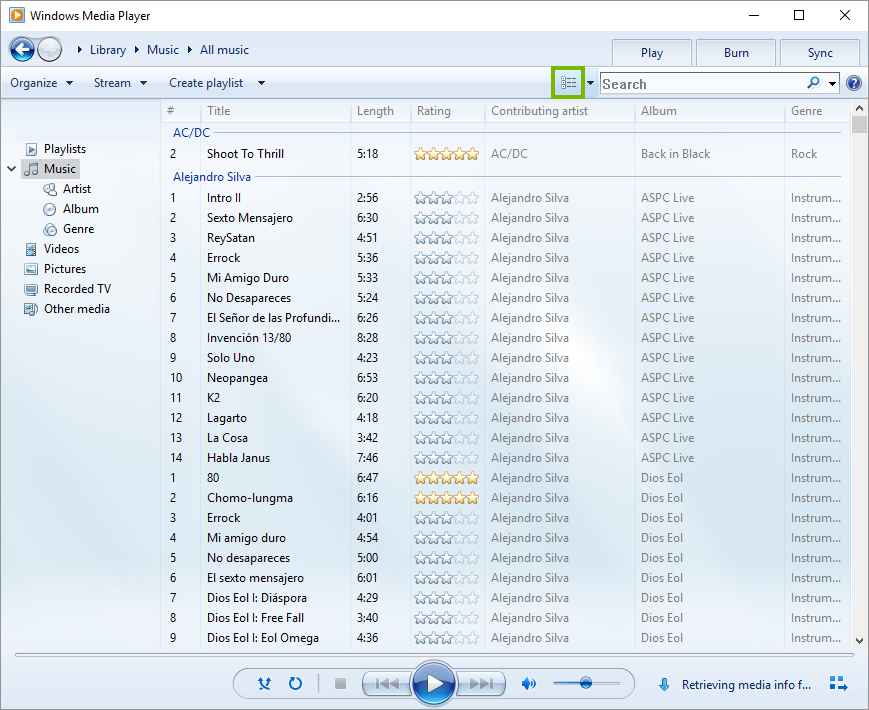Toggle repeat playback
Screen dimensions: 869x710
point(293,683)
